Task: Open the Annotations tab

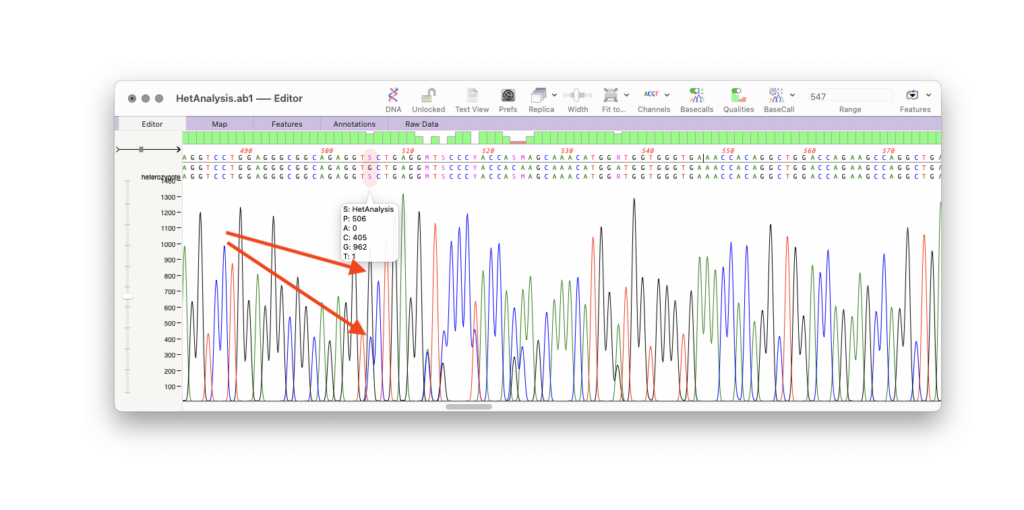Action: point(354,123)
